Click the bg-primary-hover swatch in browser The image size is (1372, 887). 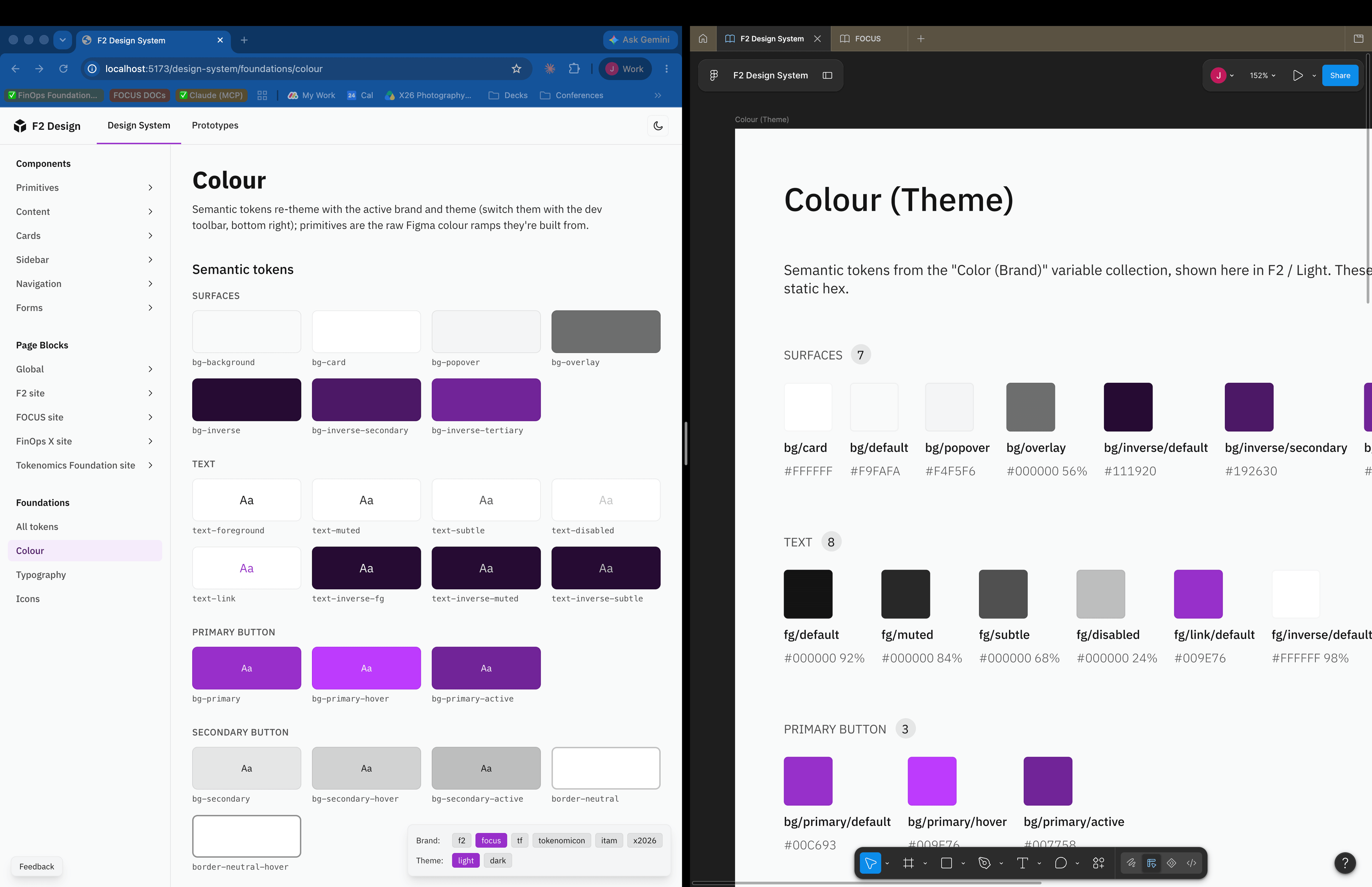366,668
